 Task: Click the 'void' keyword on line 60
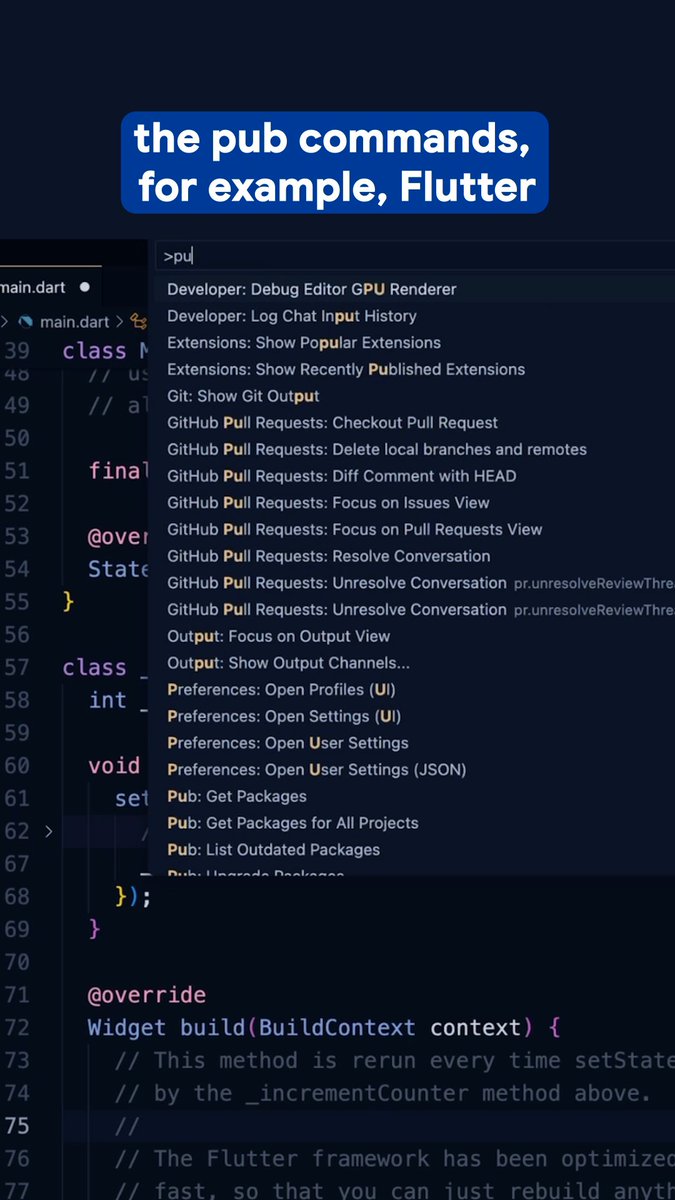click(114, 766)
